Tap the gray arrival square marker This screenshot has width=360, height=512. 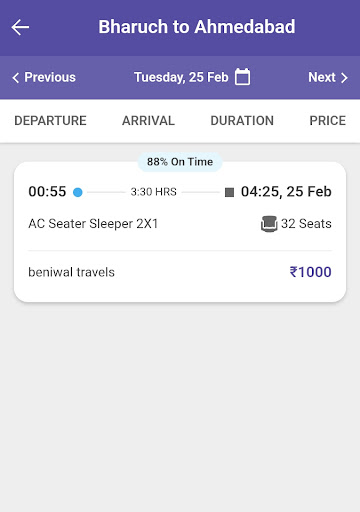click(x=229, y=192)
